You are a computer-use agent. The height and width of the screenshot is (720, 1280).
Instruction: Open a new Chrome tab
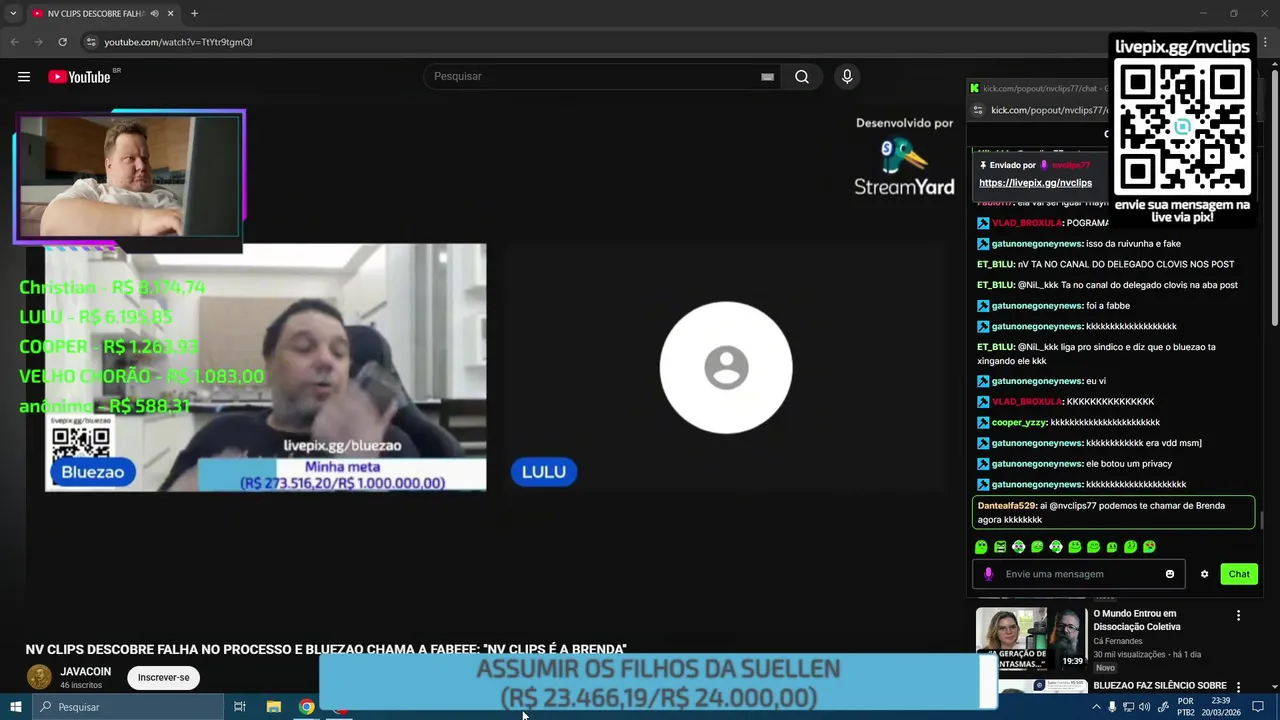pyautogui.click(x=194, y=13)
